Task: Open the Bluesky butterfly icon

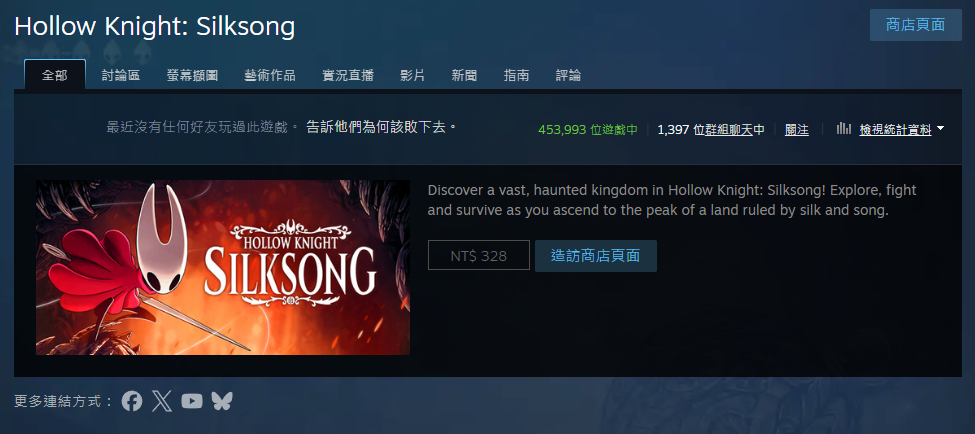Action: pos(222,401)
